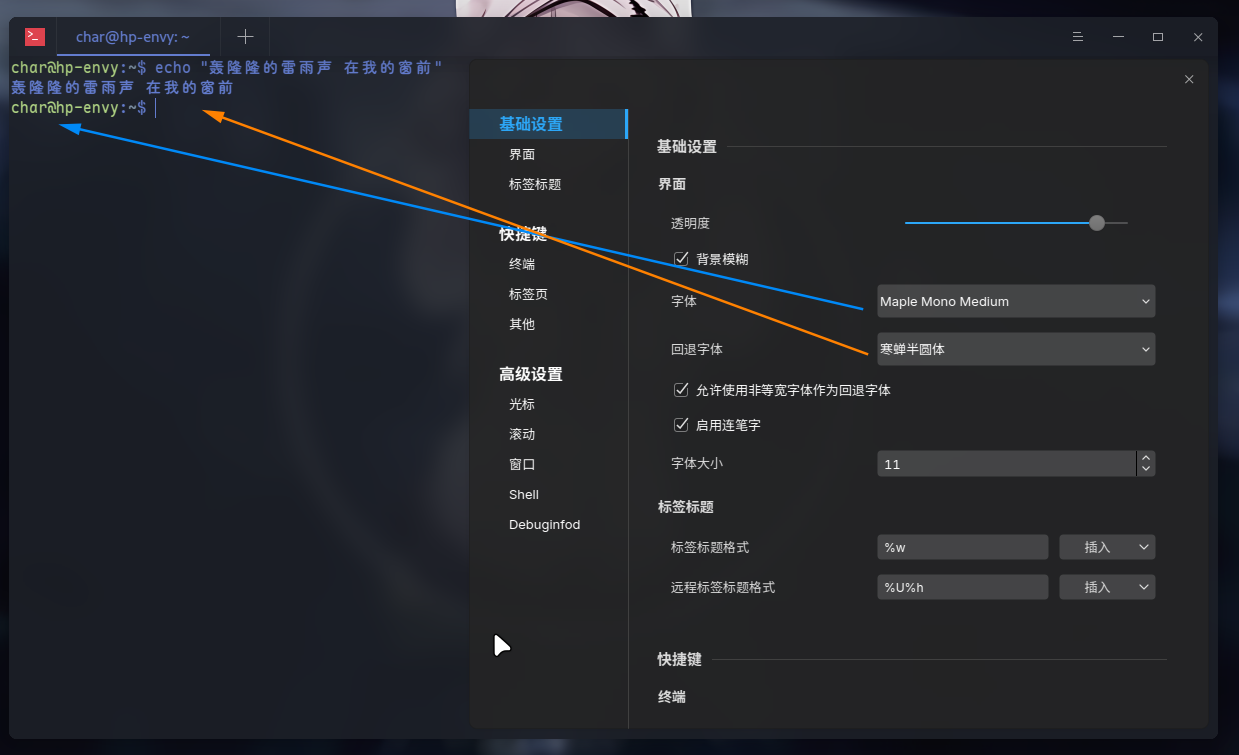1239x755 pixels.
Task: Select 其他 in the settings sidebar
Action: pos(522,324)
